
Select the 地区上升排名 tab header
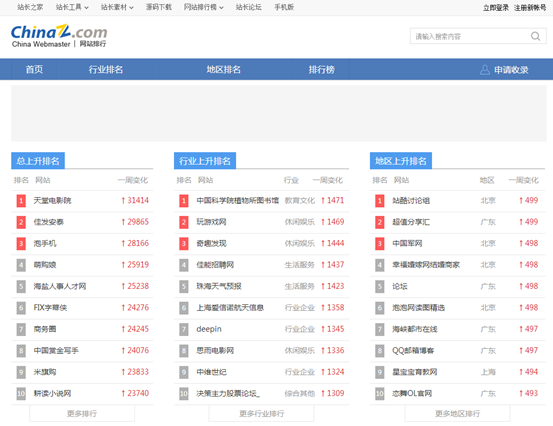tap(401, 161)
